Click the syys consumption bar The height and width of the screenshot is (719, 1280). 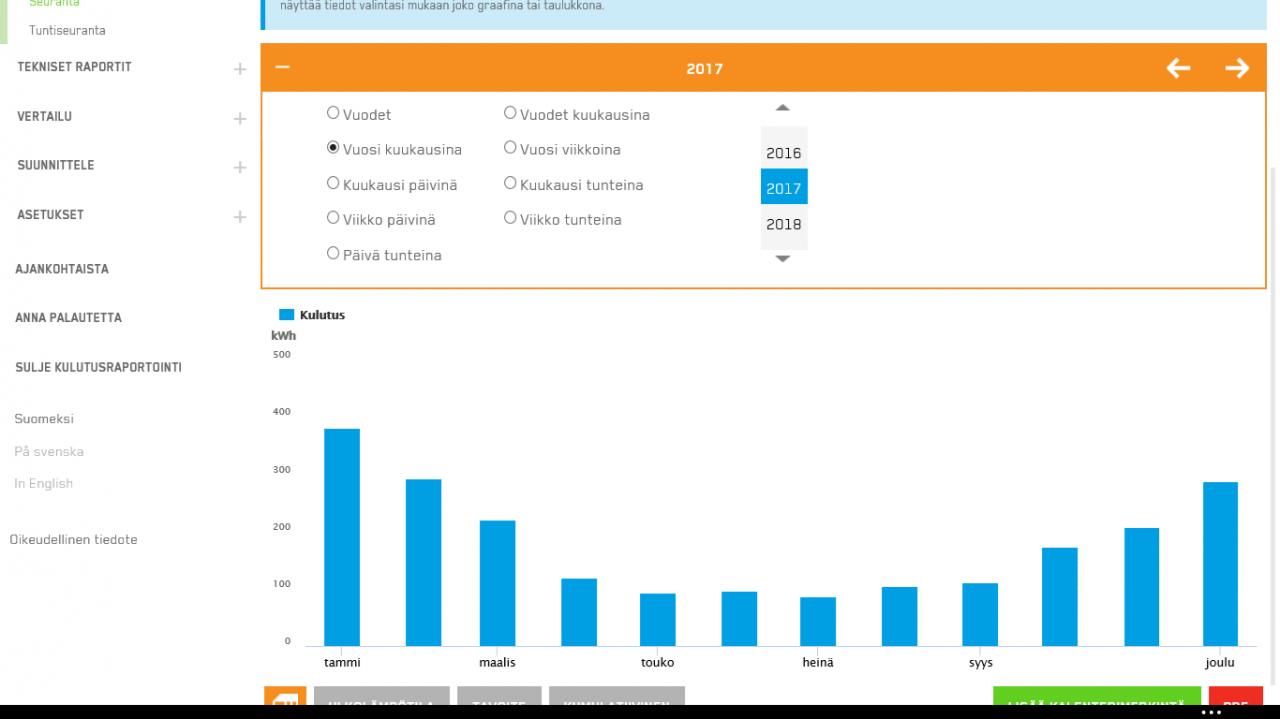980,614
